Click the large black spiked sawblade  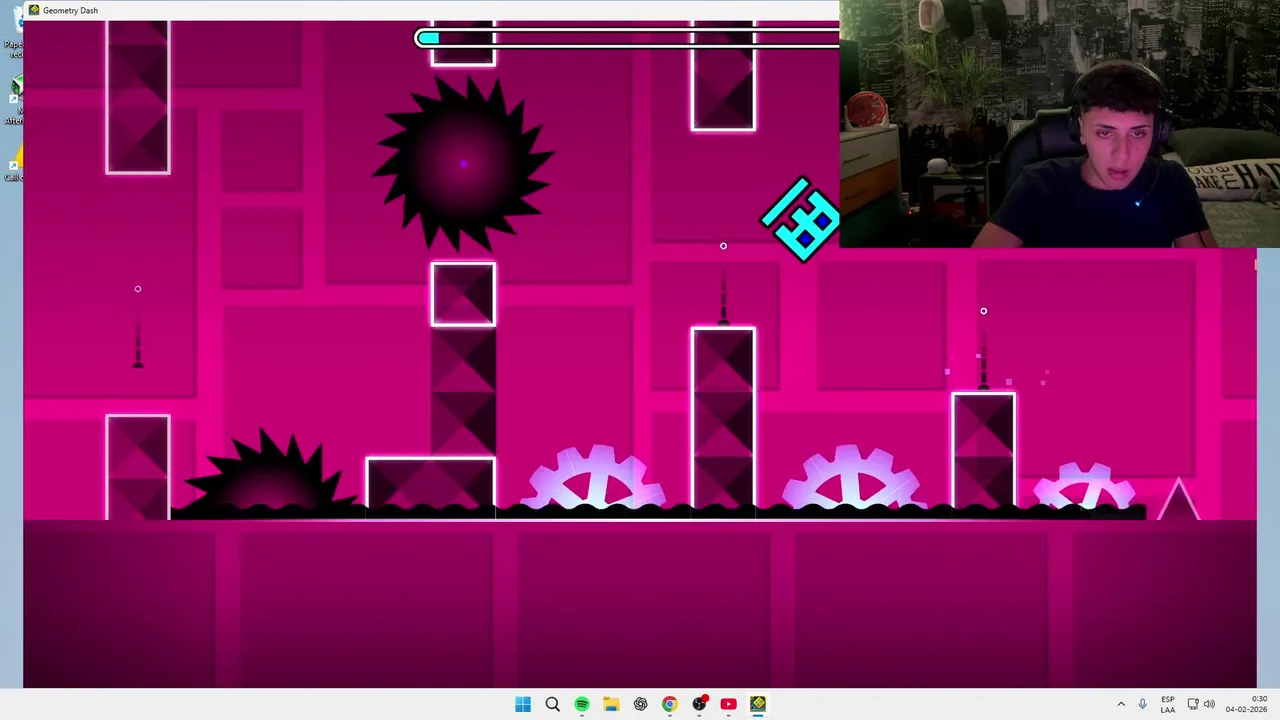pyautogui.click(x=463, y=163)
